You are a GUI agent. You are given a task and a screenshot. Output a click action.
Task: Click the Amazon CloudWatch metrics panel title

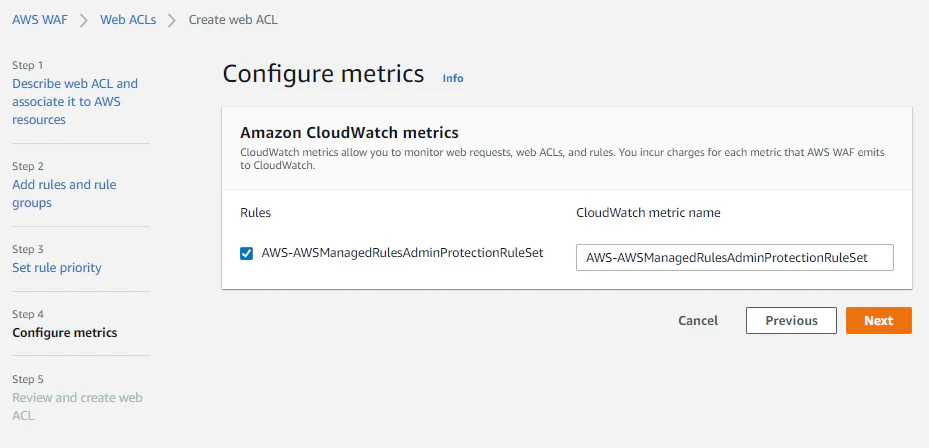pos(349,132)
